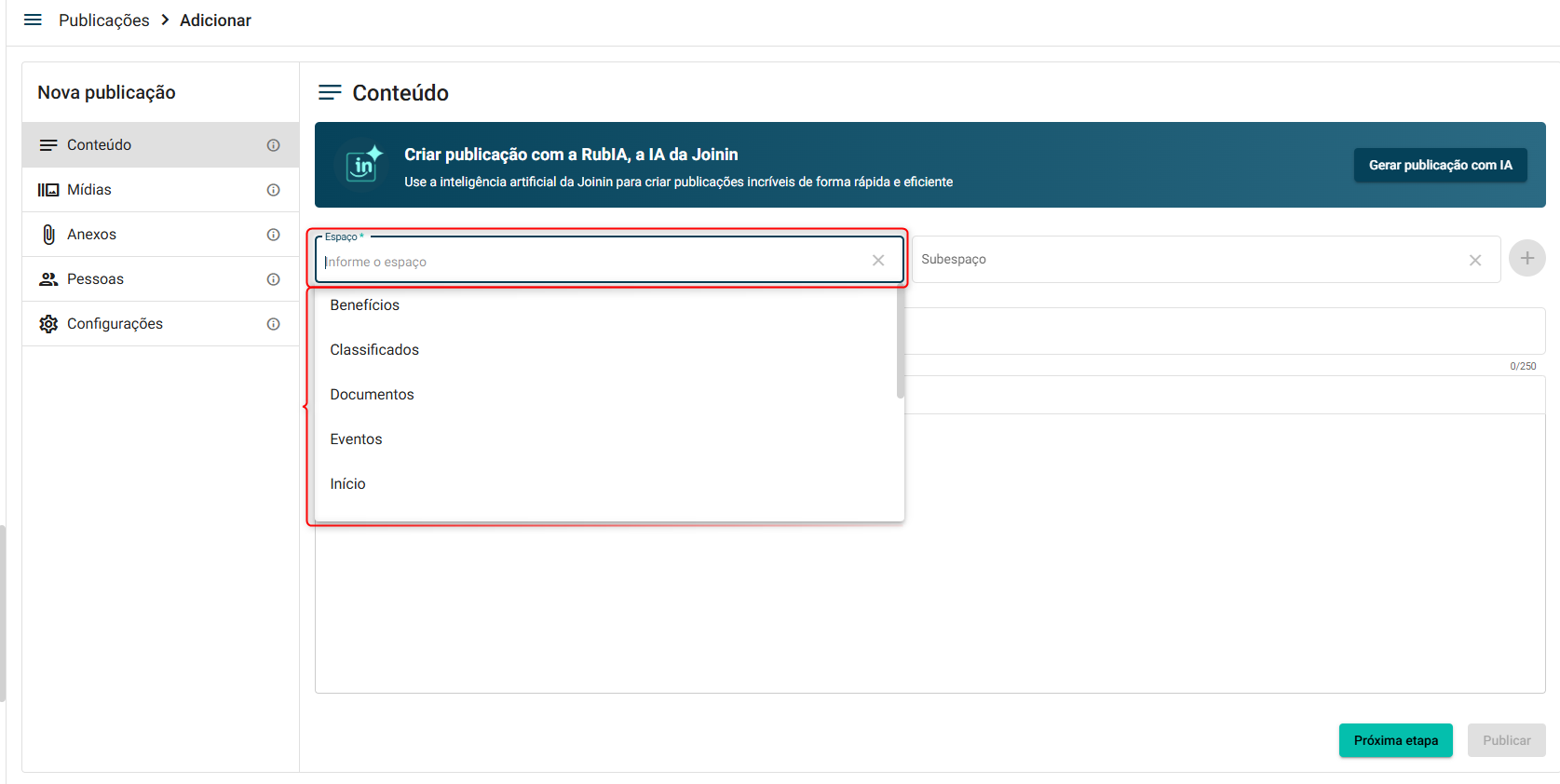The width and height of the screenshot is (1560, 784).
Task: Go to Publicações breadcrumb
Action: [x=103, y=20]
